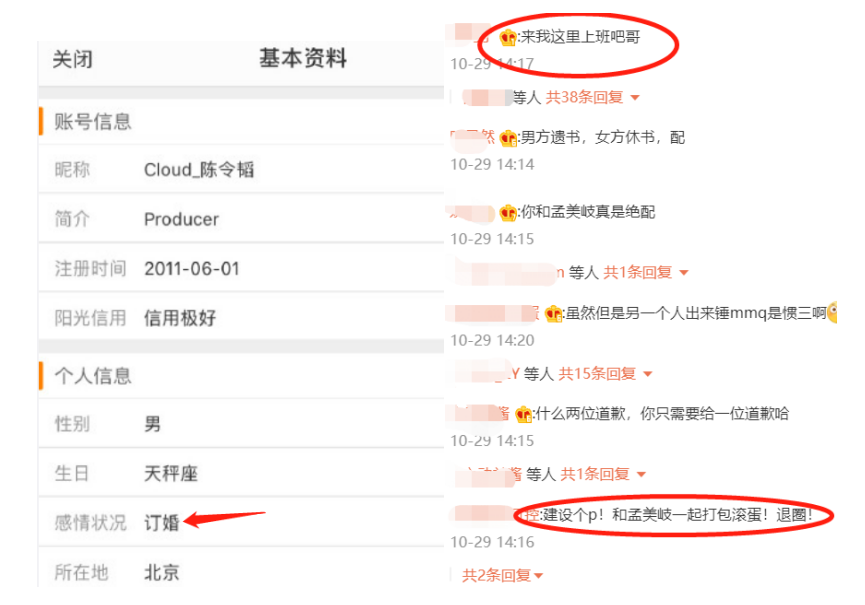Click the crown badge beside 来我这里上班吧哥
The width and height of the screenshot is (865, 605).
click(508, 38)
